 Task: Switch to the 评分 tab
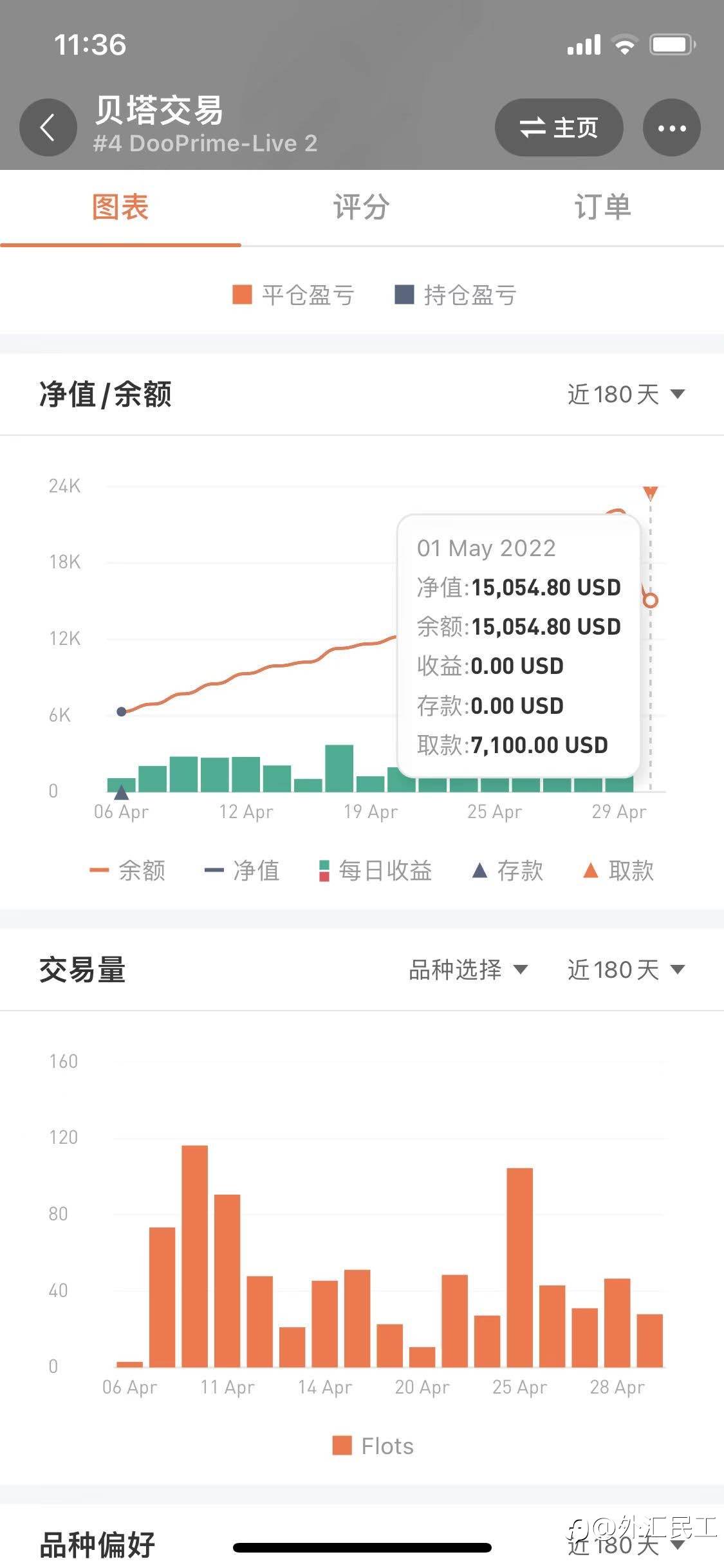tap(361, 207)
